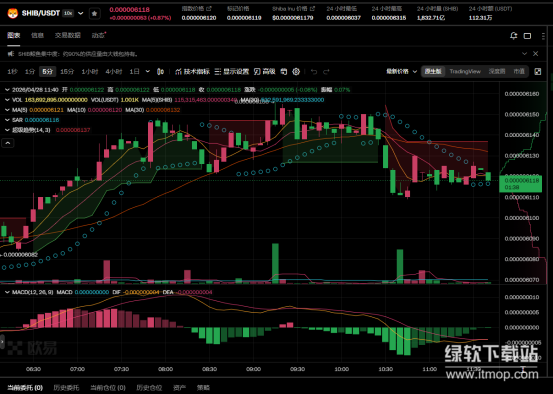Close the SHIB announcement banner
The width and height of the screenshot is (553, 394).
coord(535,54)
